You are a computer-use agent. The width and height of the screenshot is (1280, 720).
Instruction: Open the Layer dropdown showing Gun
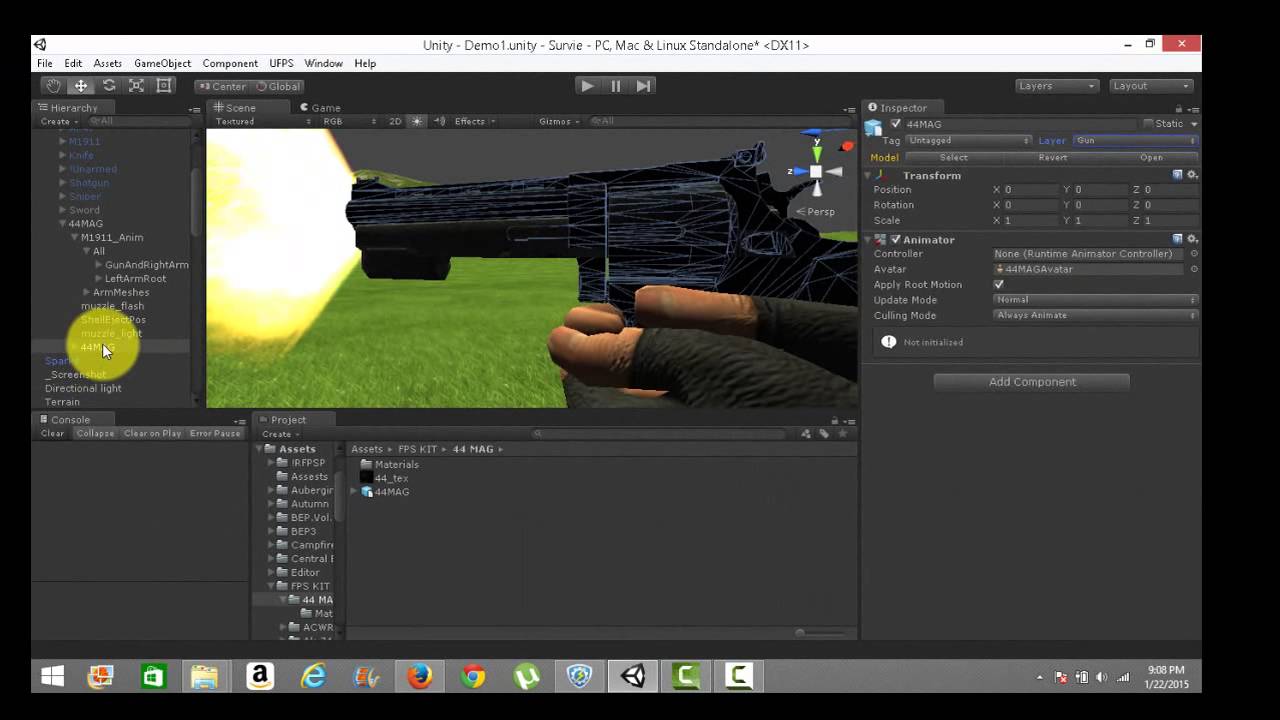(x=1135, y=141)
